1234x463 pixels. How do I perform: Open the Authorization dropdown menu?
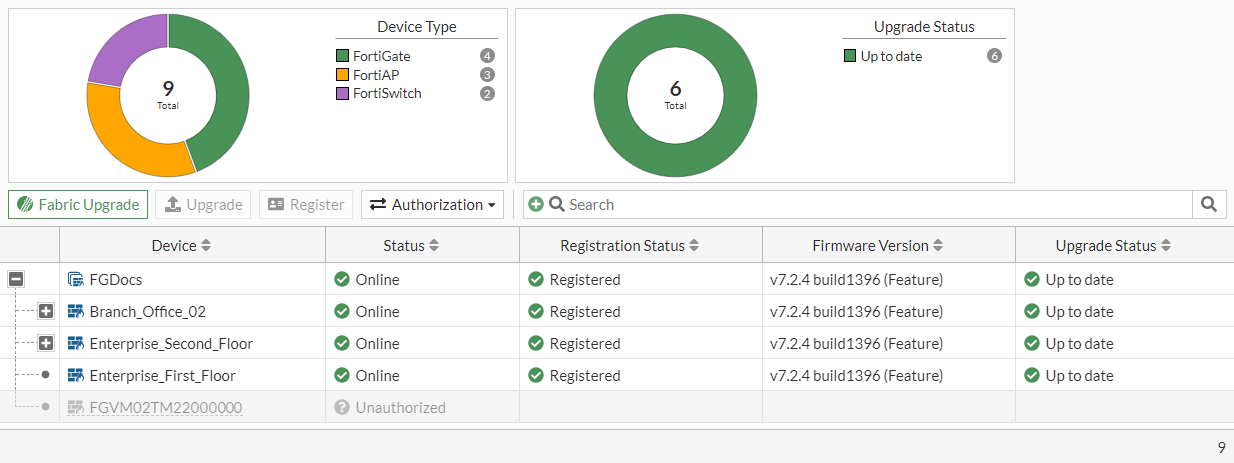(x=432, y=205)
